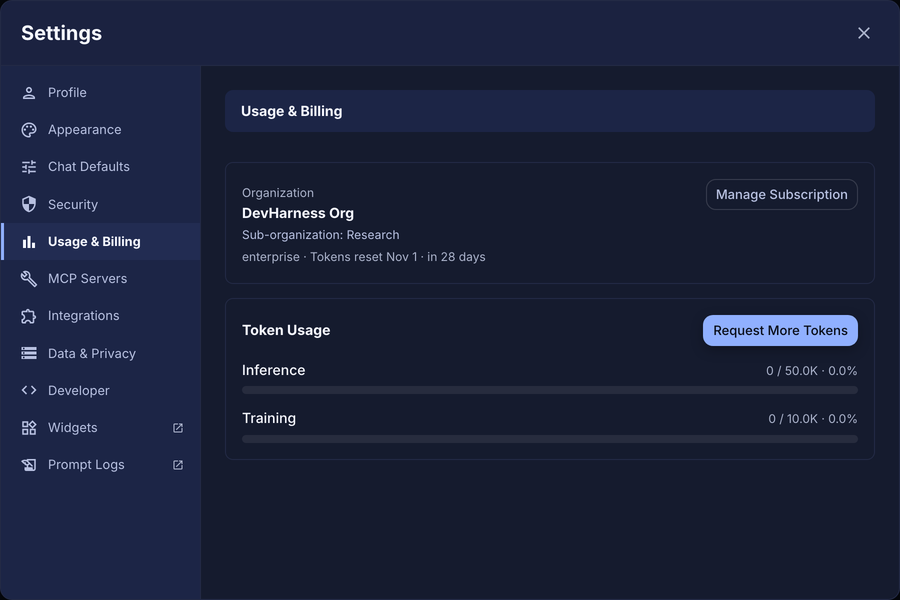Click the Chat Defaults sliders icon

coord(29,167)
